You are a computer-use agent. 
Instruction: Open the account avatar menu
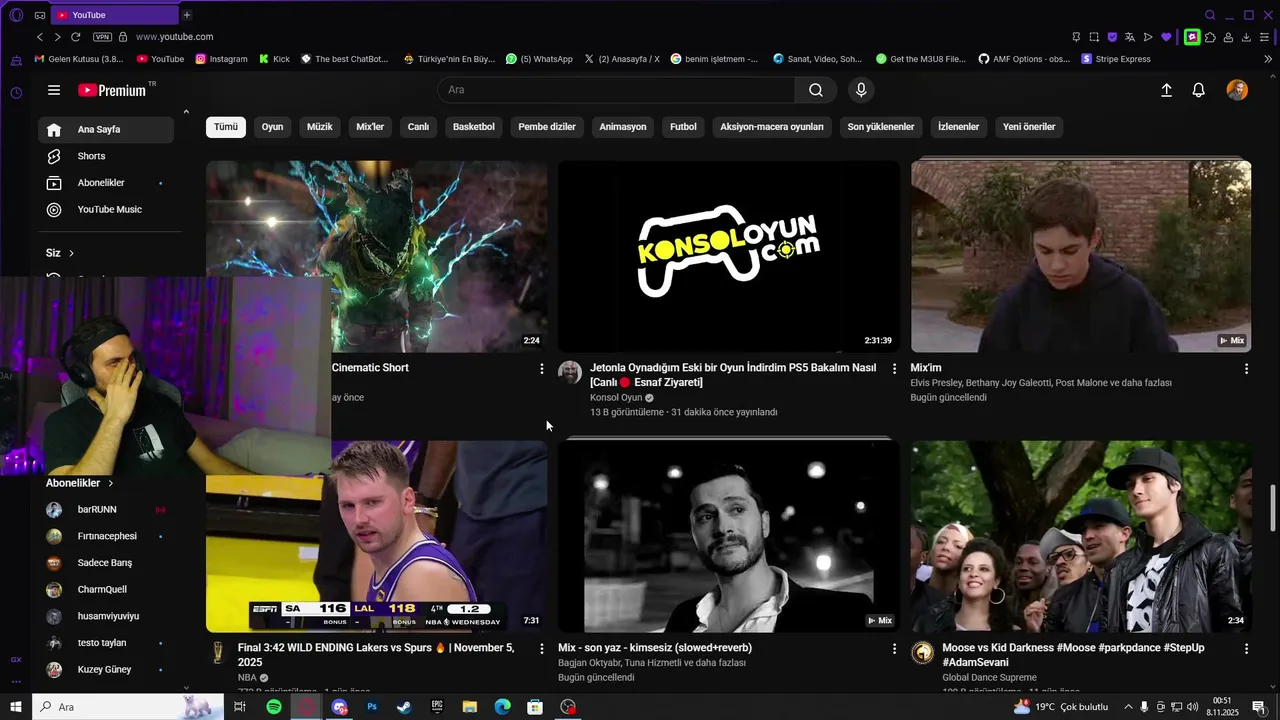coord(1237,90)
